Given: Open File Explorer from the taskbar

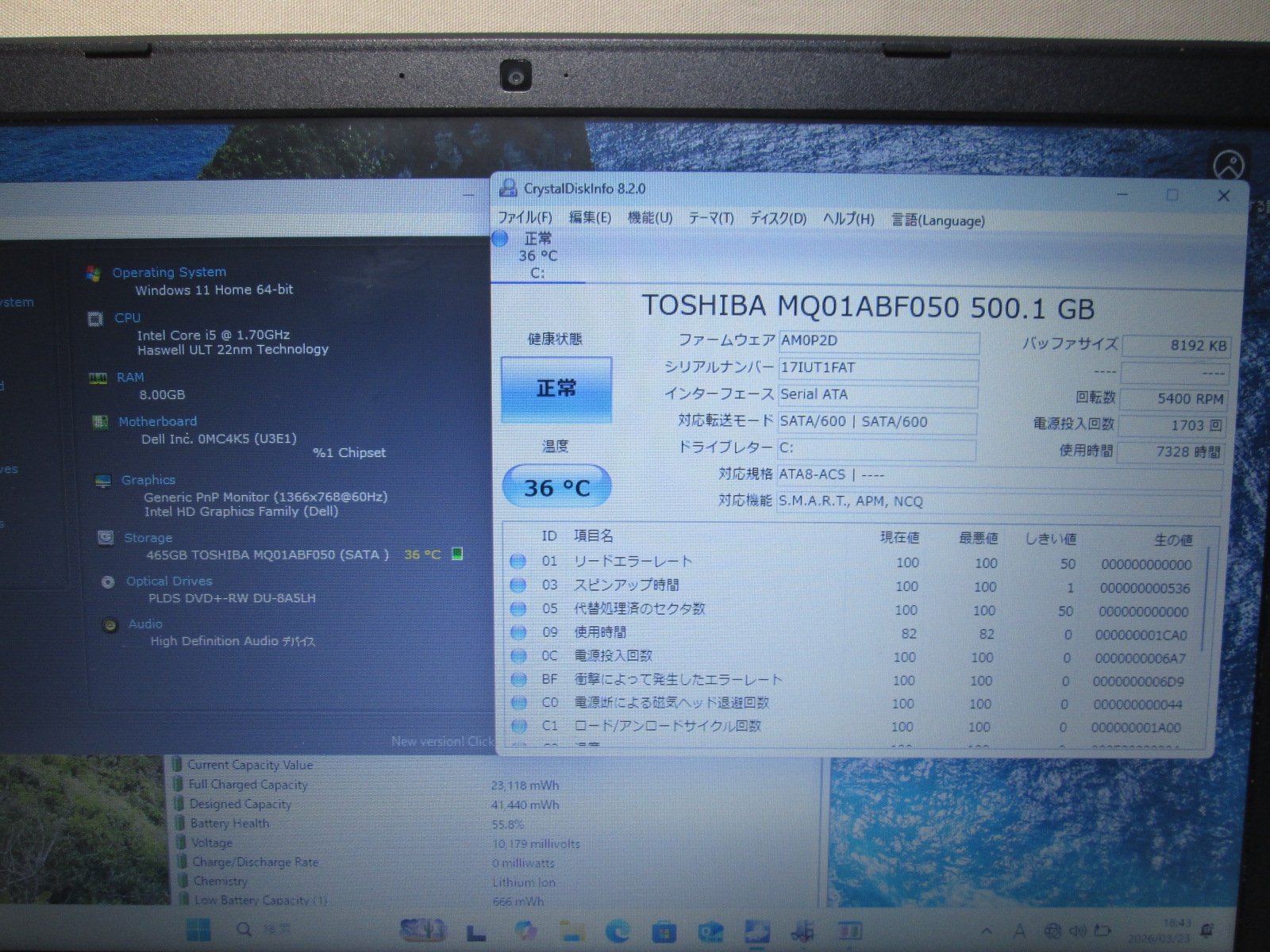Looking at the screenshot, I should pos(571,931).
